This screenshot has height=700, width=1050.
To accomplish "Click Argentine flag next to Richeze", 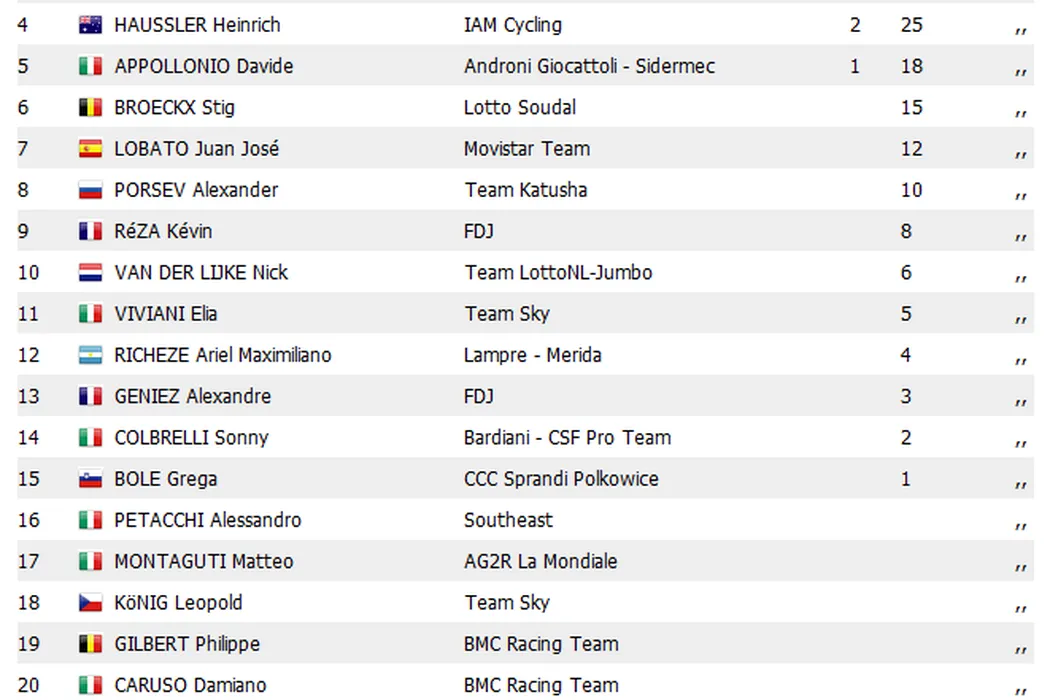I will point(90,355).
